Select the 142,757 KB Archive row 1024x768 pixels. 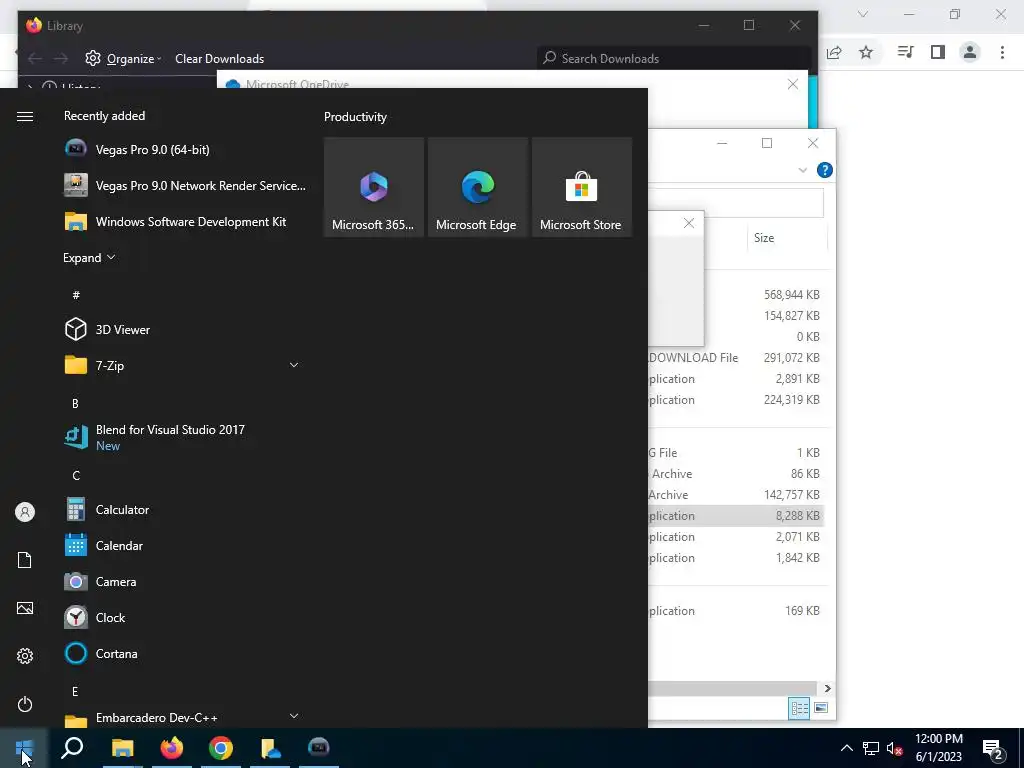coord(736,494)
